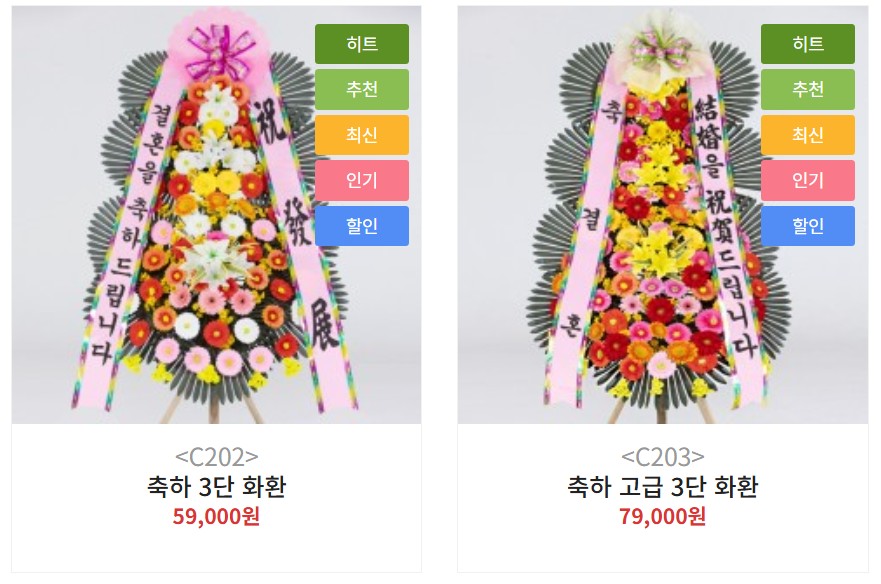The width and height of the screenshot is (881, 584).
Task: Open the C203 wreath product image
Action: (x=663, y=215)
